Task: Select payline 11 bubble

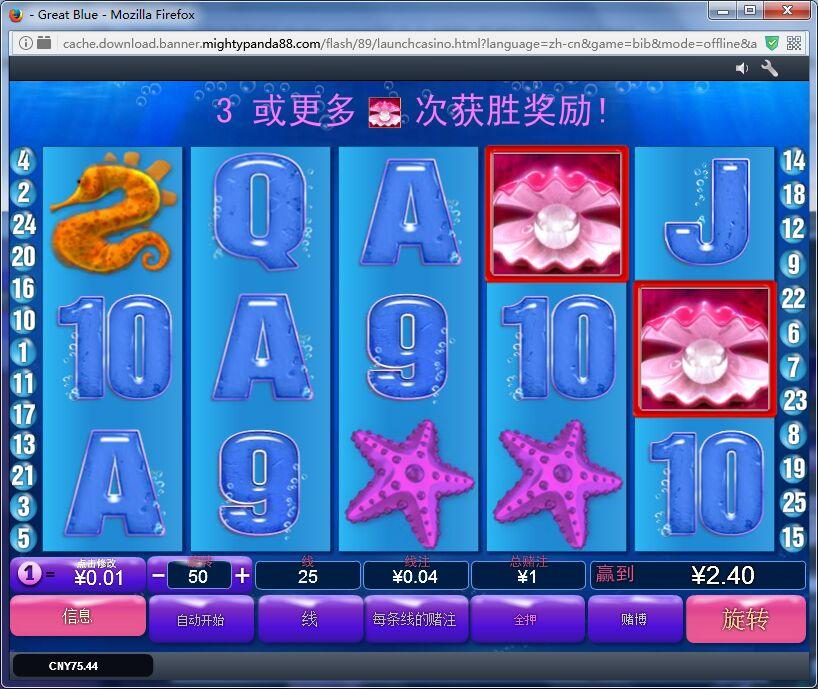Action: [x=23, y=383]
